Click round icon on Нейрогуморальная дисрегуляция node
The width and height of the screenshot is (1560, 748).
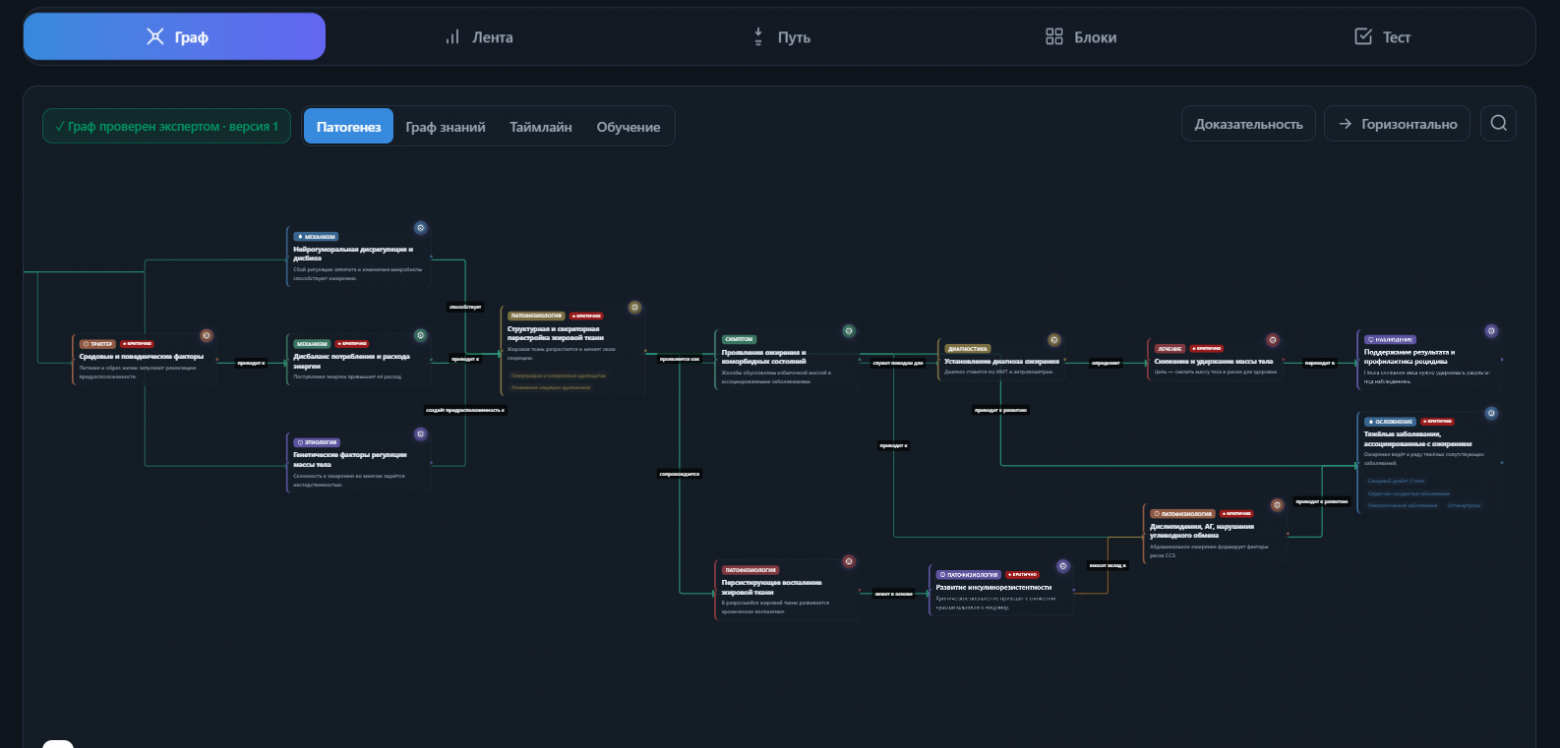(x=421, y=228)
